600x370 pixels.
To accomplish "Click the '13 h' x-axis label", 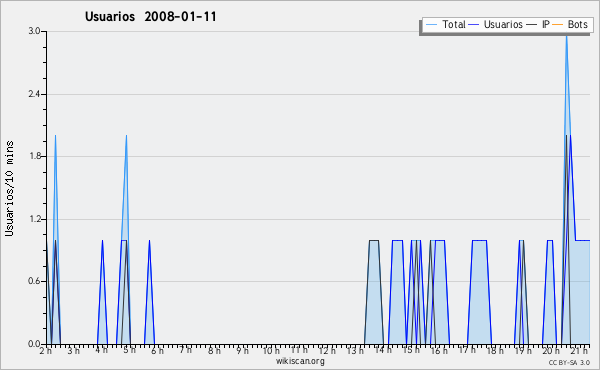I will tap(355, 350).
